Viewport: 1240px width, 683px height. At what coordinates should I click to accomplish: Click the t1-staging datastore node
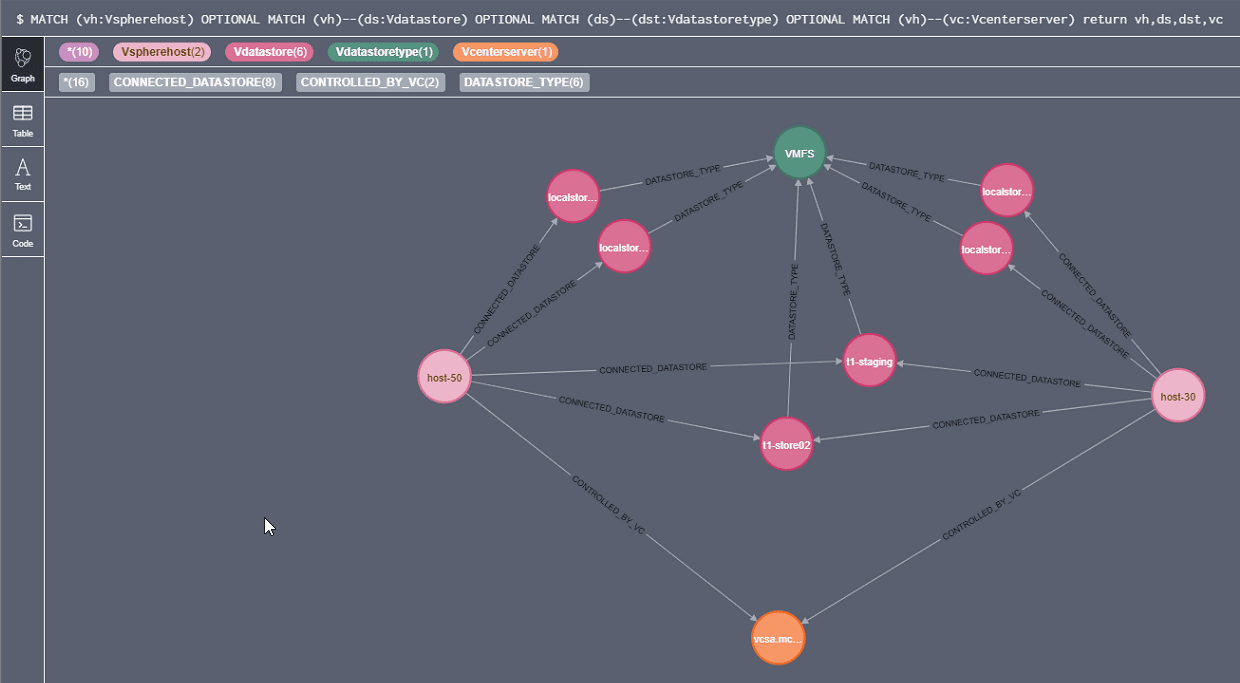(x=869, y=361)
